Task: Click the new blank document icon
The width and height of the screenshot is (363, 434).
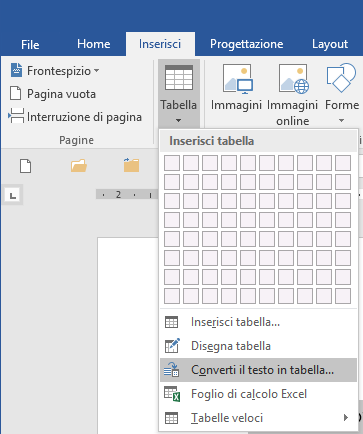Action: coord(26,166)
